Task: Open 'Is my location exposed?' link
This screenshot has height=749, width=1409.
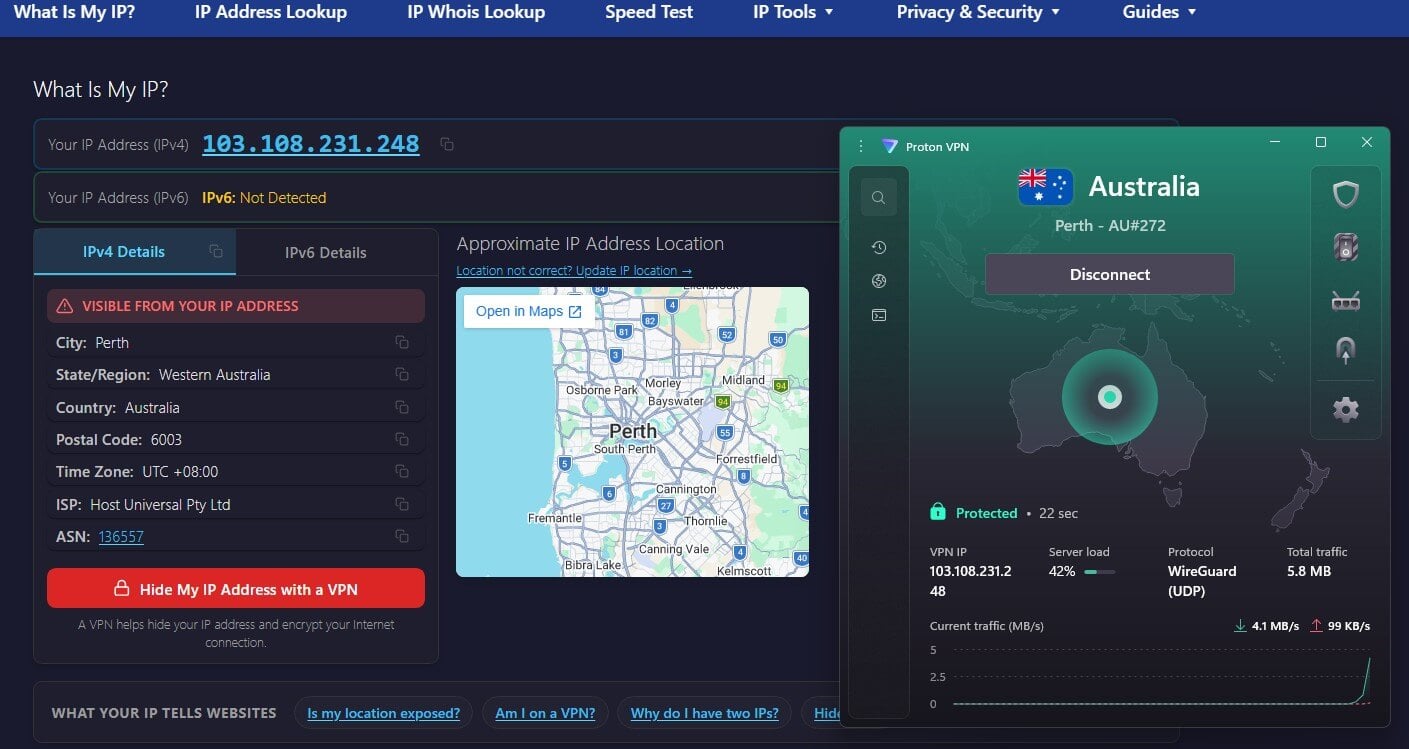Action: [384, 713]
